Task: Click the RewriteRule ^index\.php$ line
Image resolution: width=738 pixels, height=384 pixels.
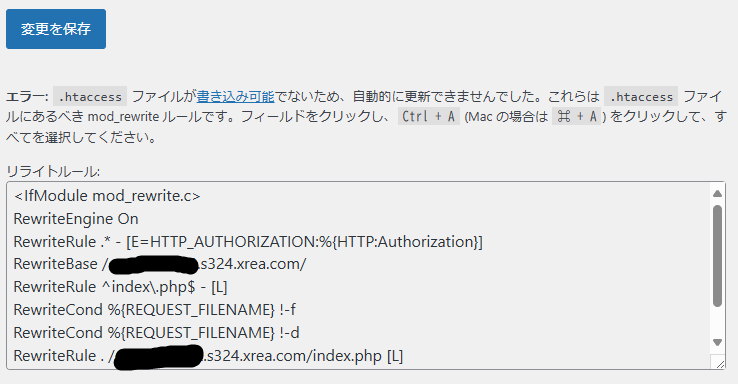Action: pos(120,287)
